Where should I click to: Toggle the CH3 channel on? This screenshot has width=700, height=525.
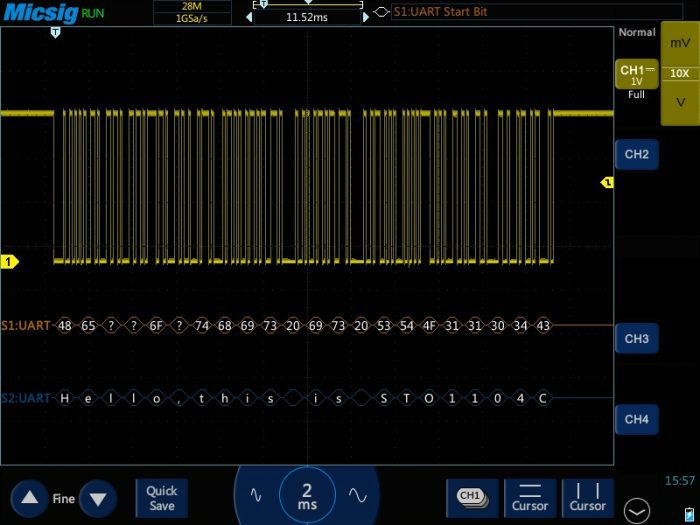[x=636, y=339]
